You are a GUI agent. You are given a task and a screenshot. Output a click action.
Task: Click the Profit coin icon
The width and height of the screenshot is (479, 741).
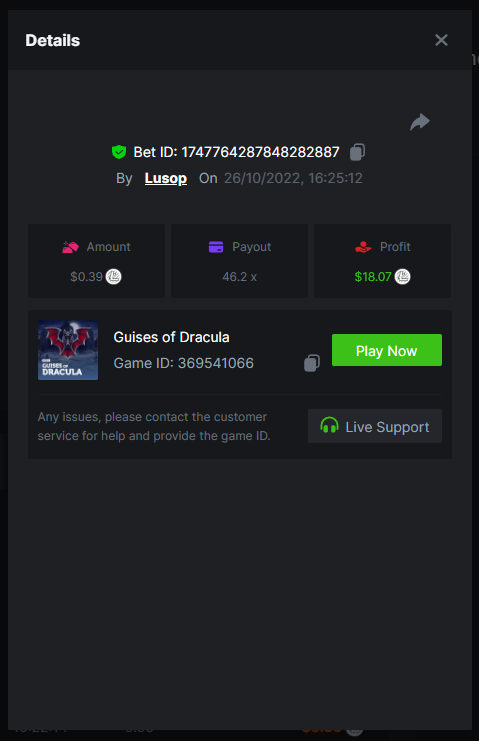pyautogui.click(x=402, y=276)
